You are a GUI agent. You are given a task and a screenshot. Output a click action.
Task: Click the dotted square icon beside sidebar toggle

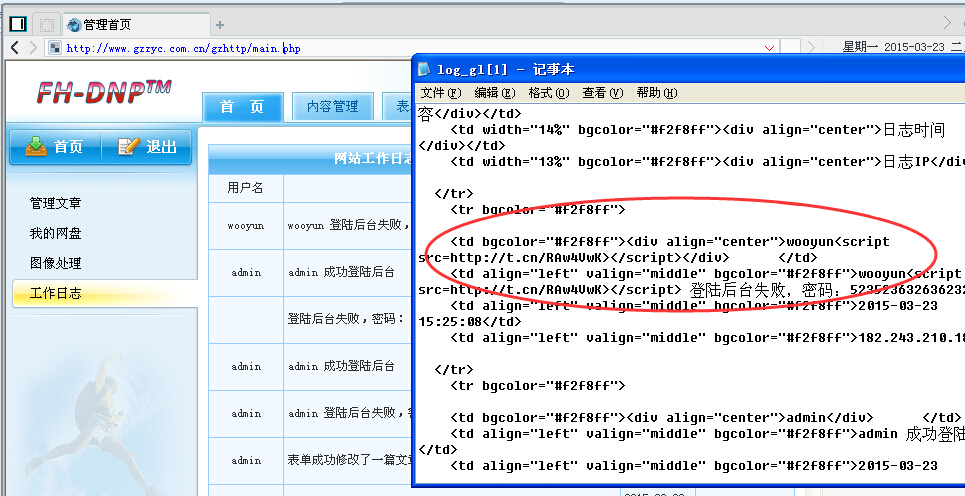(x=46, y=25)
